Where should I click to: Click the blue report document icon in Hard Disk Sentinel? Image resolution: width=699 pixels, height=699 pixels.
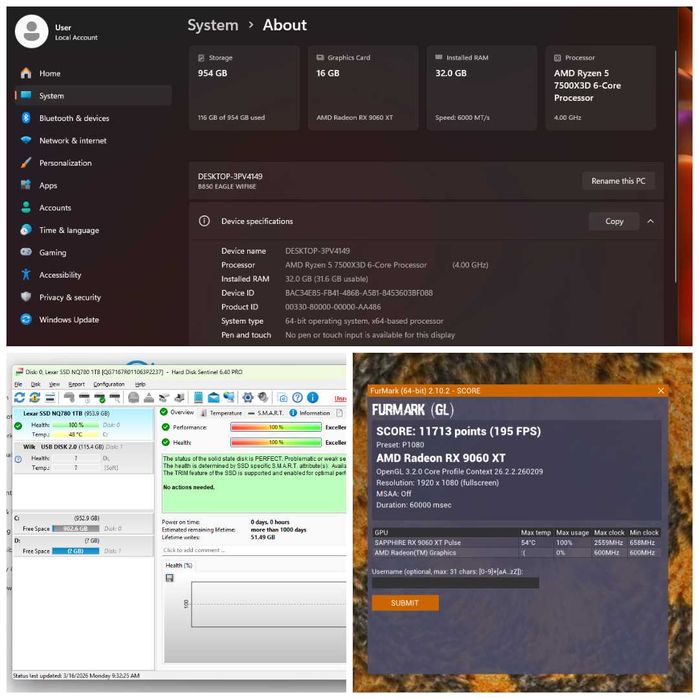199,397
